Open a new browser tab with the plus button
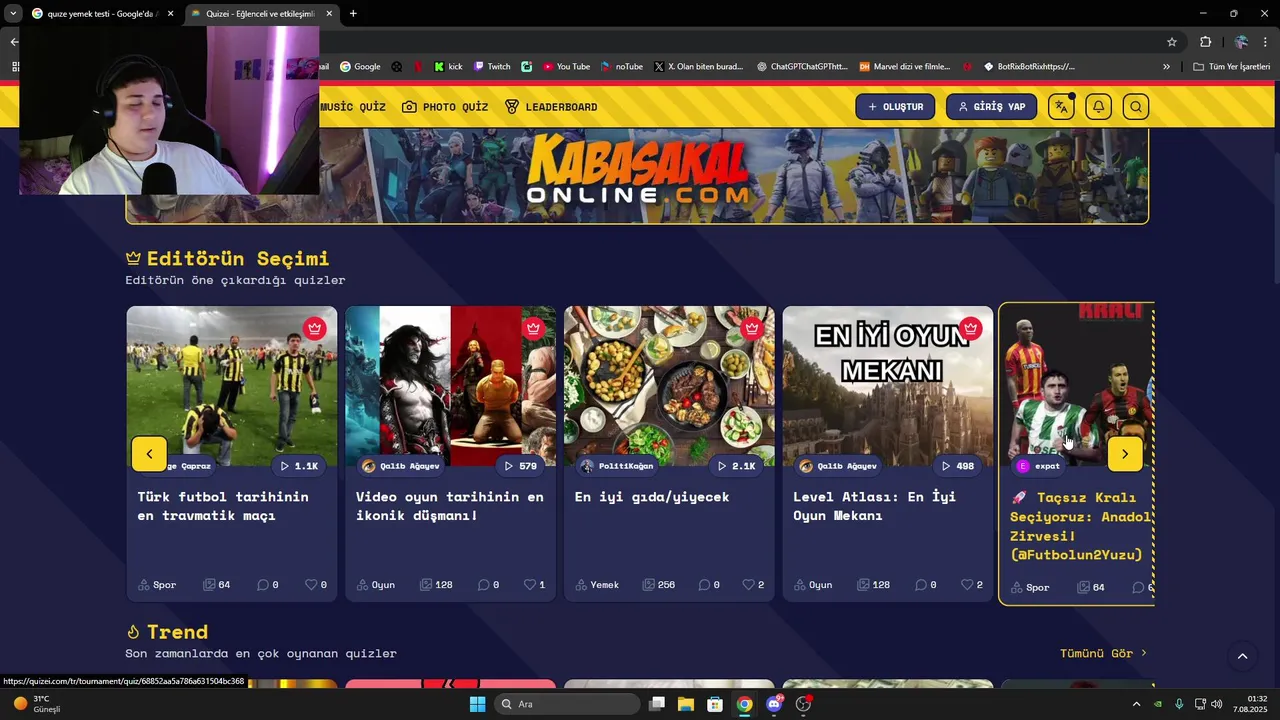Screen dimensions: 1280x720 [x=353, y=14]
